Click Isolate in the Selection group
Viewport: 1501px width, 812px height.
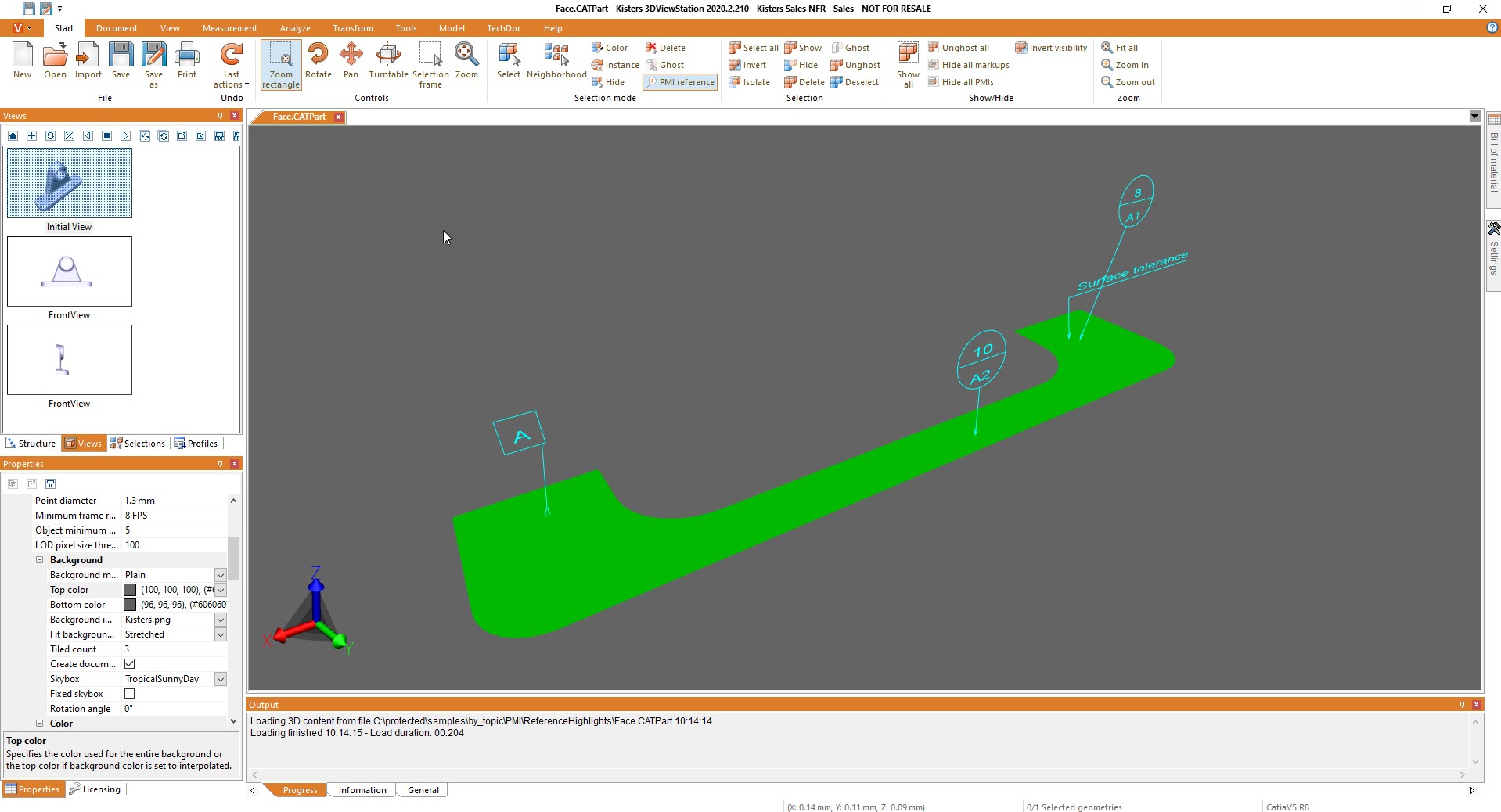pyautogui.click(x=749, y=82)
